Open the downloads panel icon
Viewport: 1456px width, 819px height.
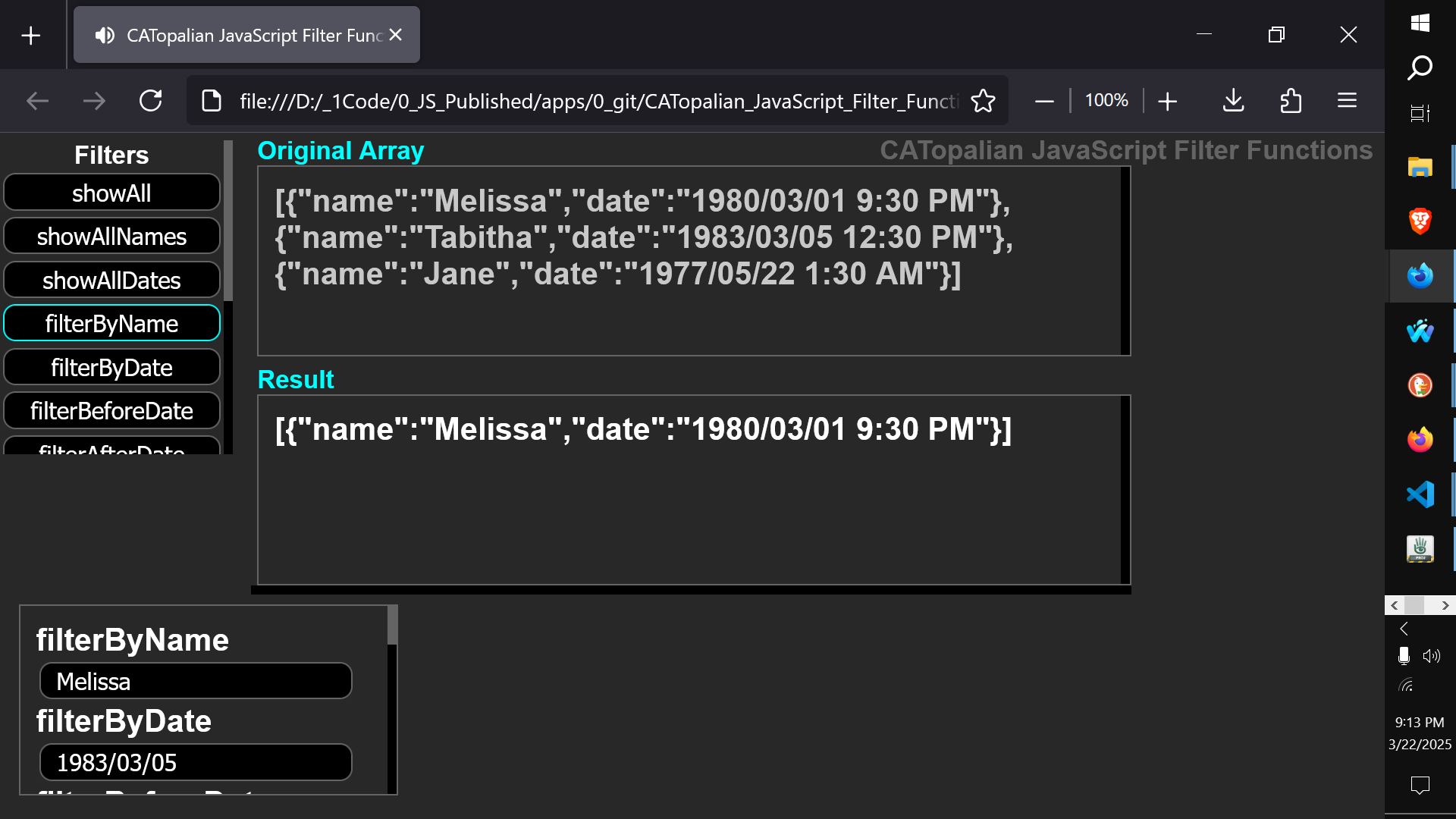1233,101
